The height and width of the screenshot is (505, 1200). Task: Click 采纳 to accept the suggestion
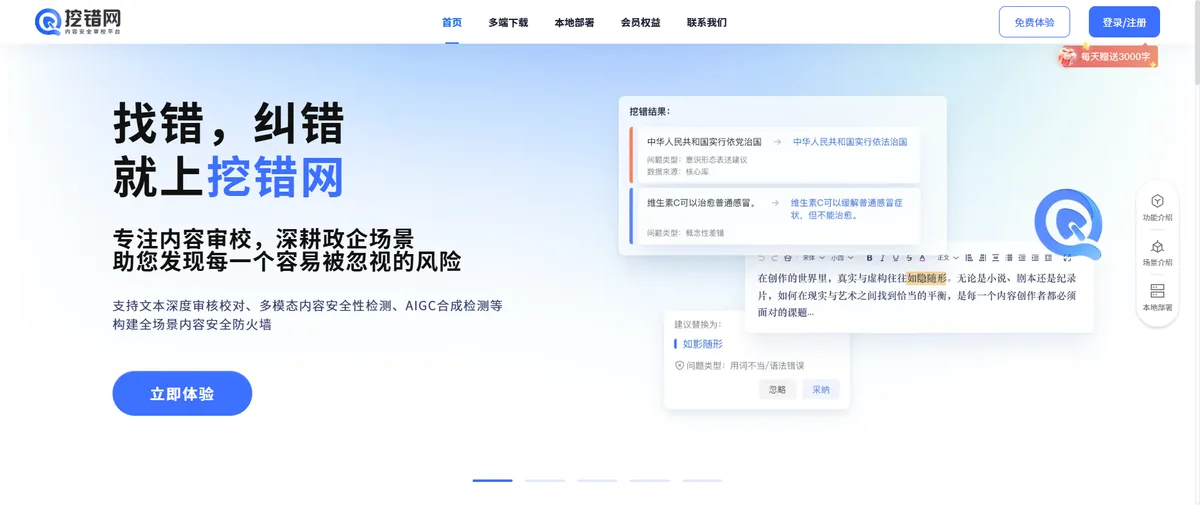[821, 389]
